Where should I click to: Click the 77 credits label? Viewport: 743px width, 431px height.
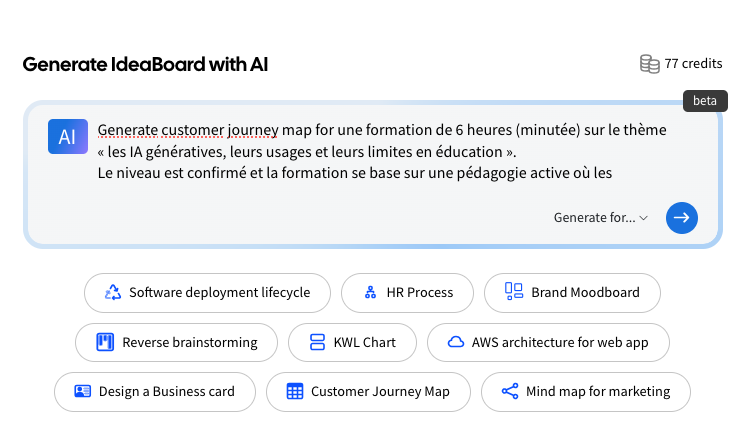[x=693, y=64]
